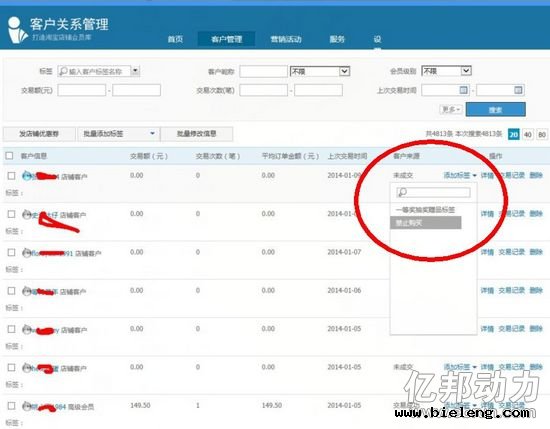
Task: Set page size to 40
Action: [x=528, y=134]
